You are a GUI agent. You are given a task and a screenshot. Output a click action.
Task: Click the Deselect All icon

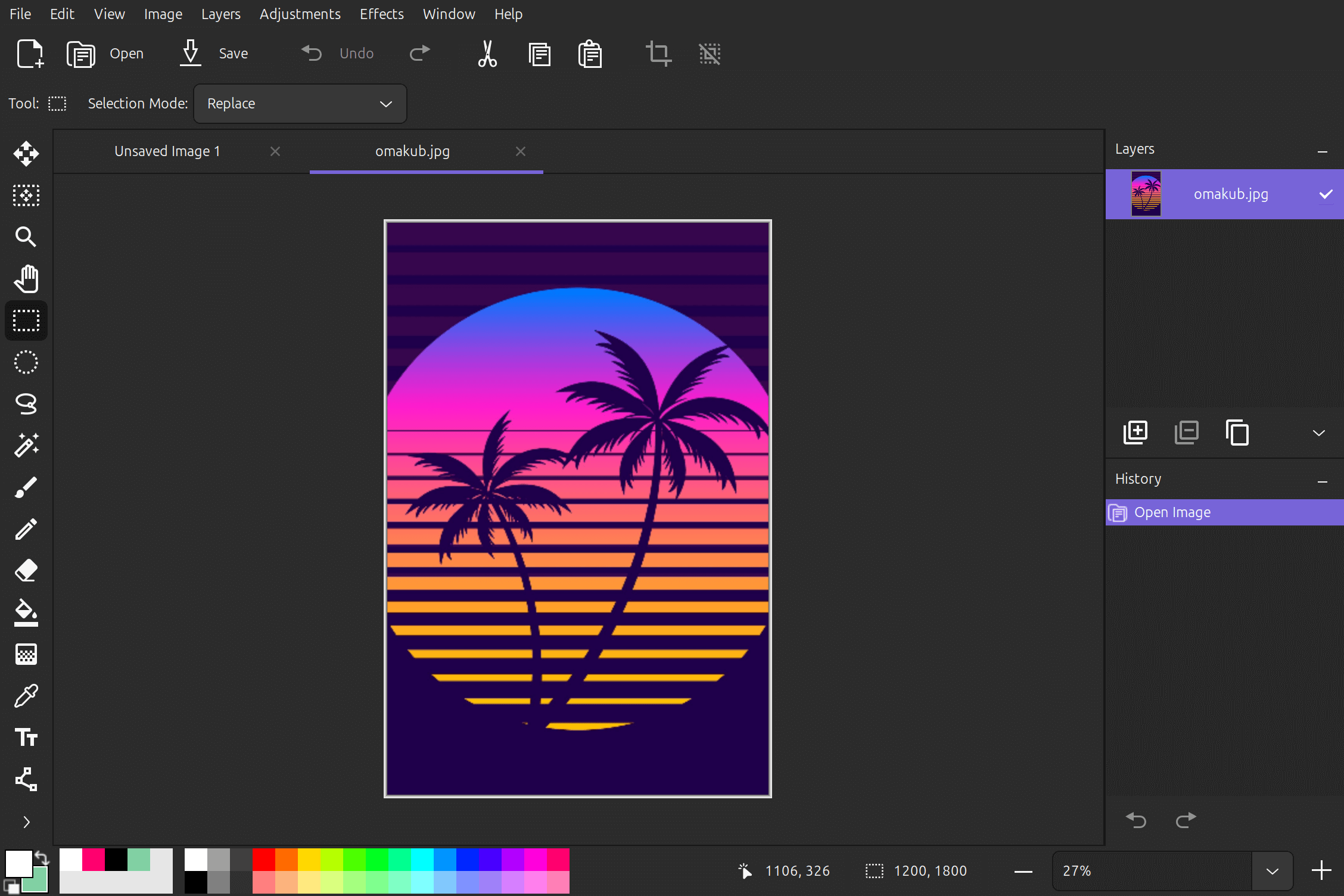710,54
